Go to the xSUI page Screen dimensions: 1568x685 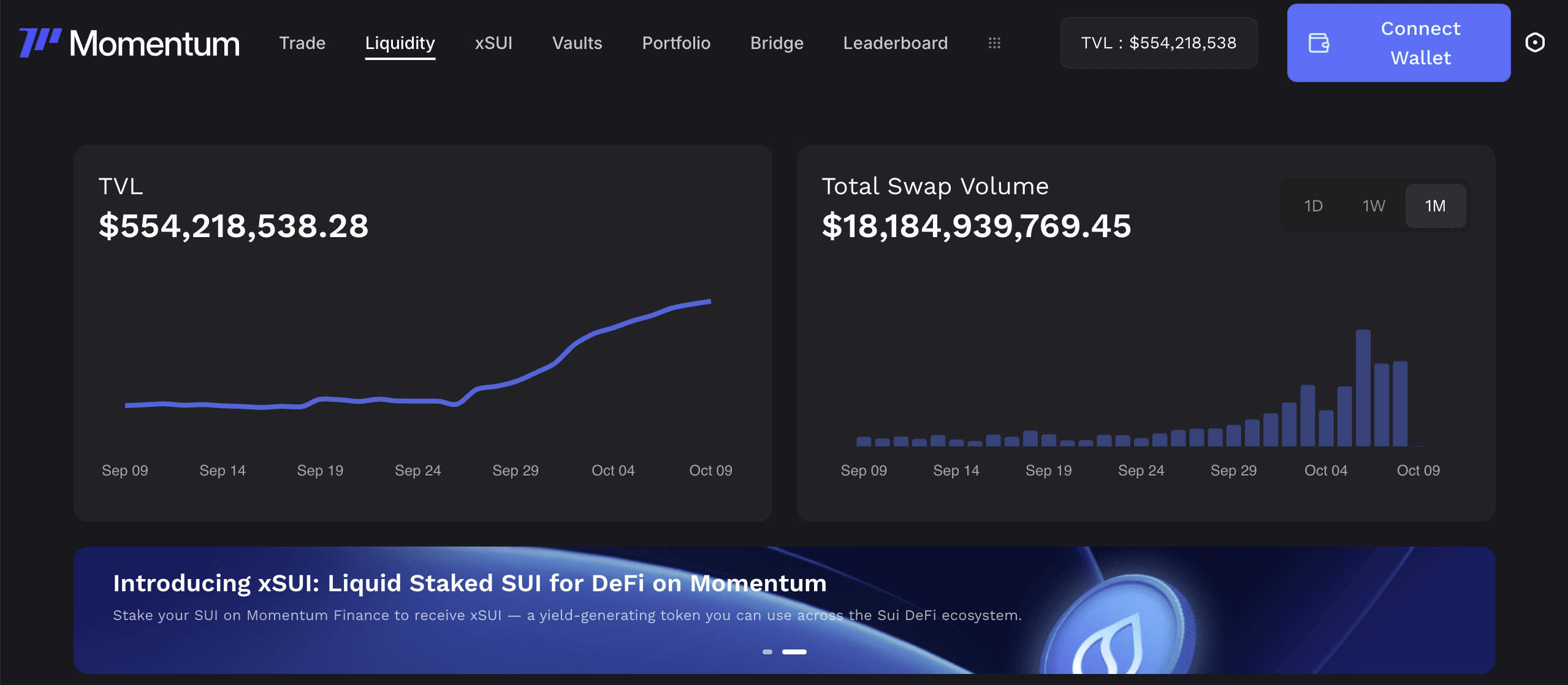493,43
